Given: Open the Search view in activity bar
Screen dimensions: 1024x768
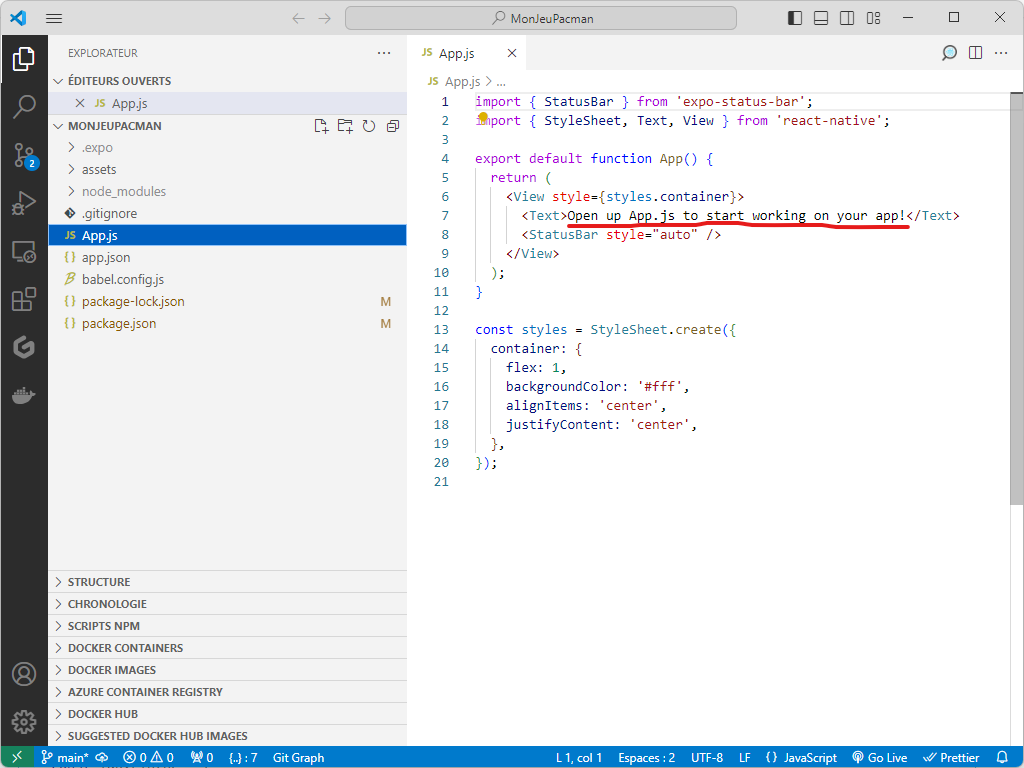Looking at the screenshot, I should pos(24,107).
